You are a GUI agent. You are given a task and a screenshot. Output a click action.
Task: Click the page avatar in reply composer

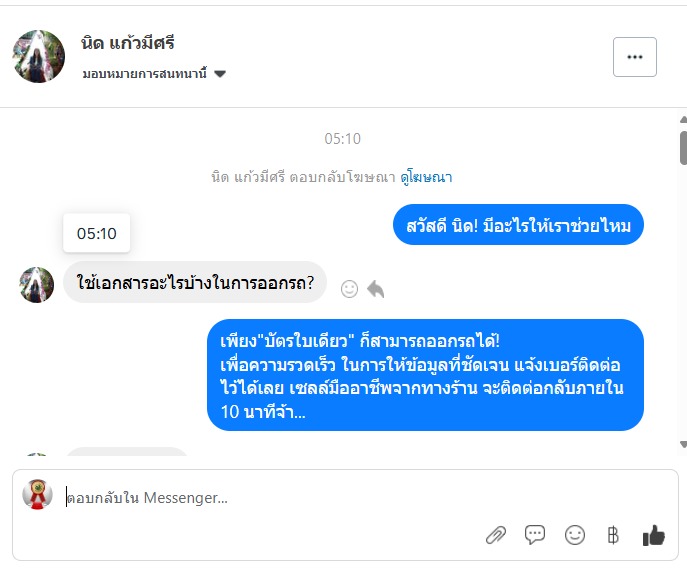(38, 494)
